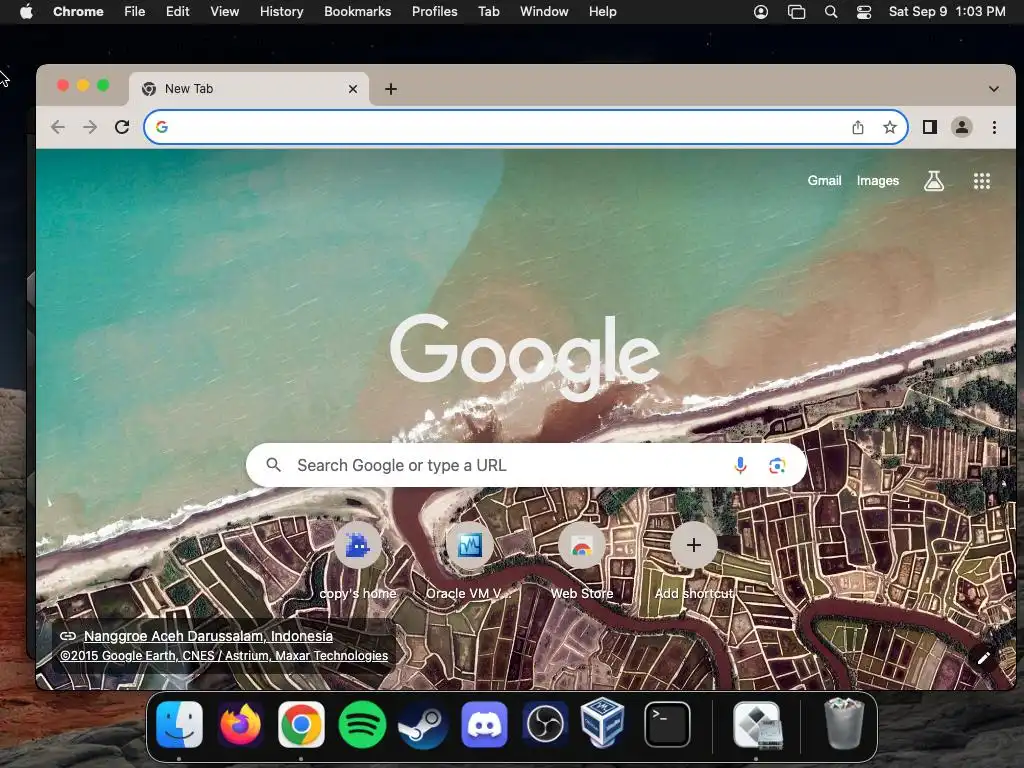Click the browser Forward arrow

click(90, 127)
